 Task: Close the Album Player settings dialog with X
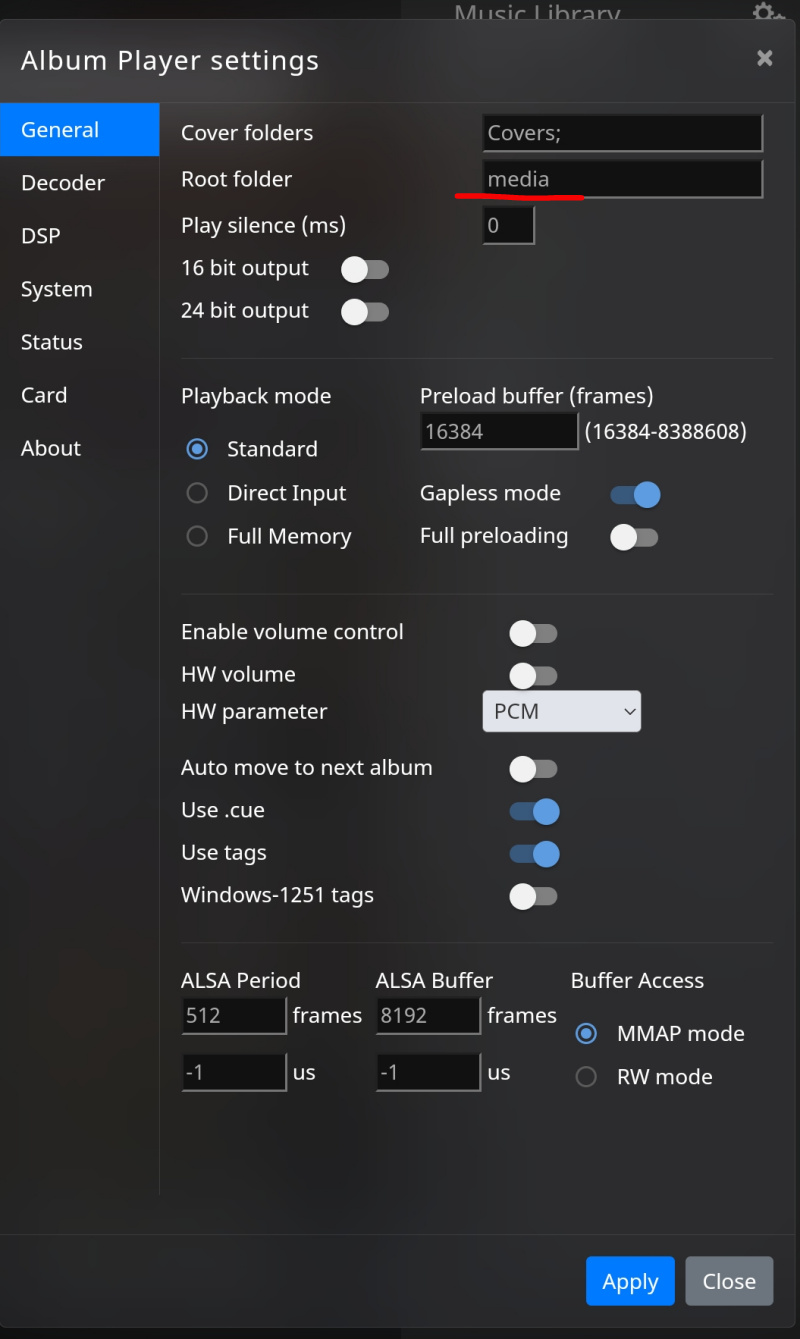click(x=765, y=58)
